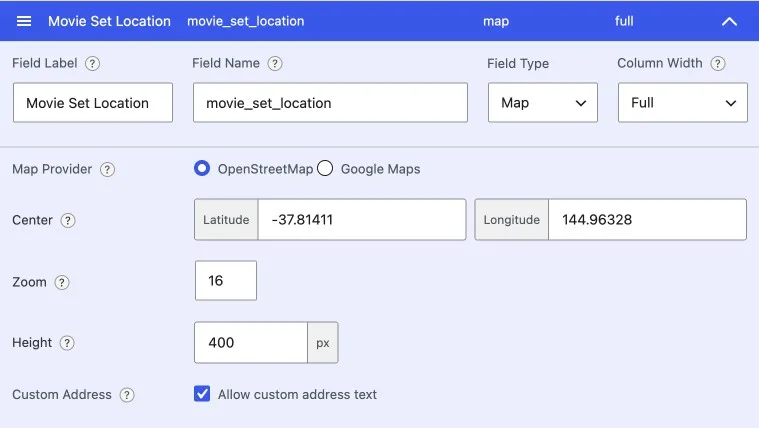The width and height of the screenshot is (759, 428).
Task: Click the Zoom value field
Action: pos(226,280)
